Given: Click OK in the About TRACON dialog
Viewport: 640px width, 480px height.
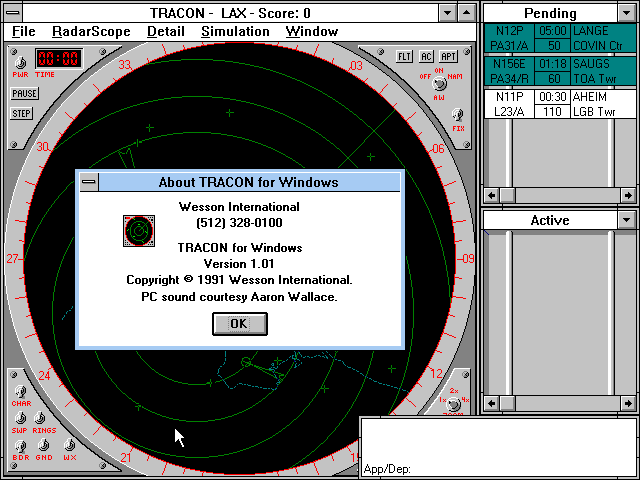Looking at the screenshot, I should (240, 324).
